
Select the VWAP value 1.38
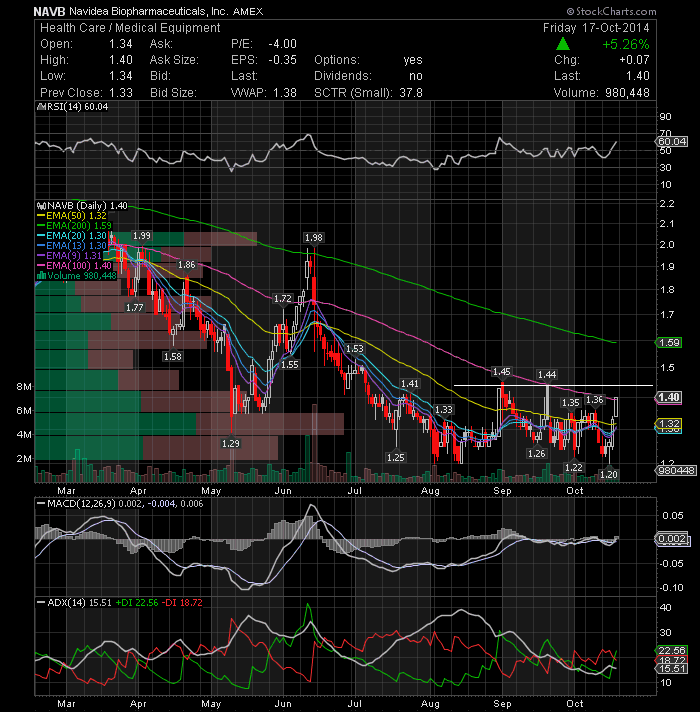[285, 92]
